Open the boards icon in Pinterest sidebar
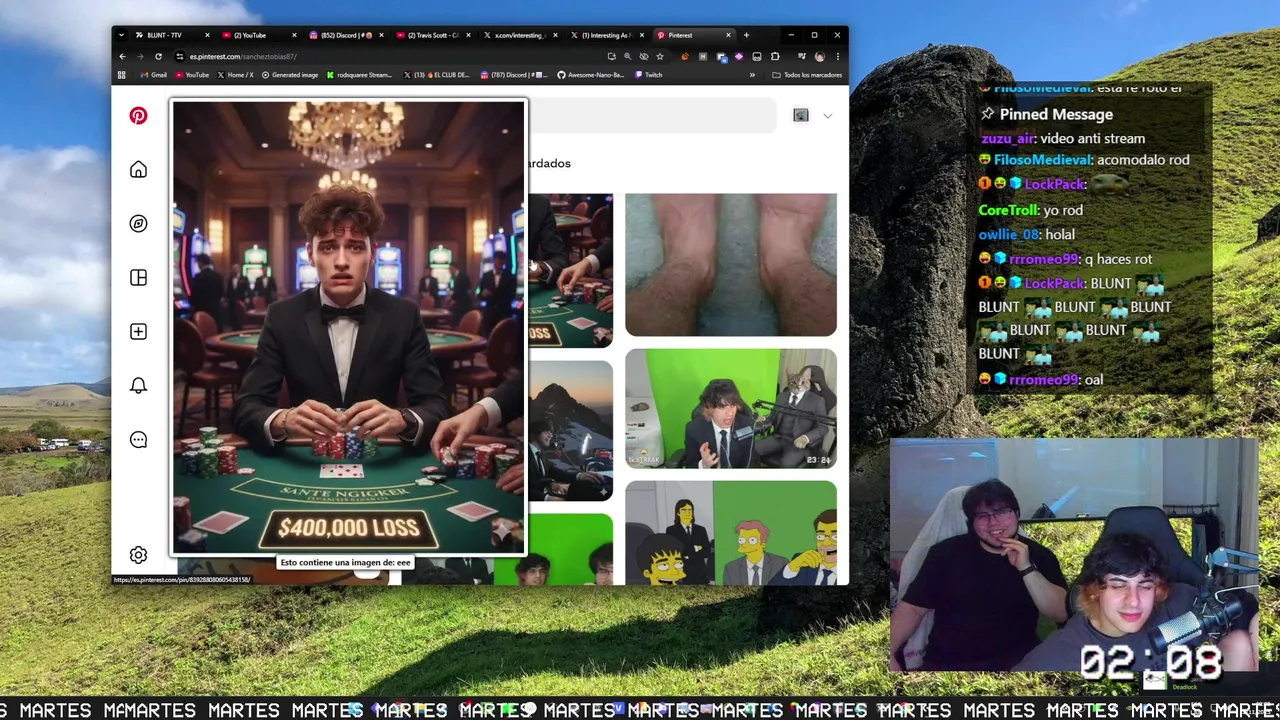 138,278
